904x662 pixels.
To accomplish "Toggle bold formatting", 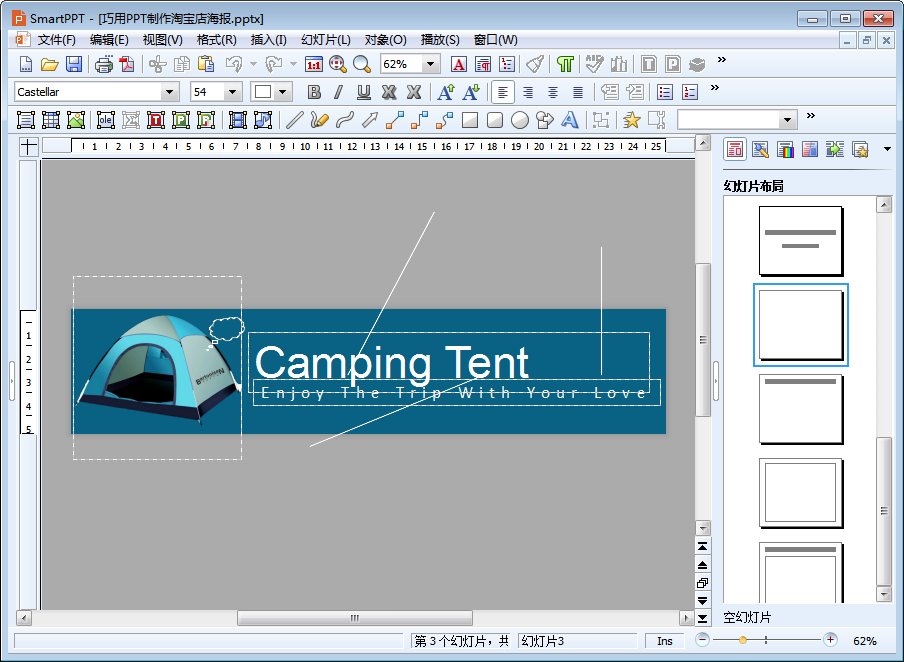I will tap(314, 92).
